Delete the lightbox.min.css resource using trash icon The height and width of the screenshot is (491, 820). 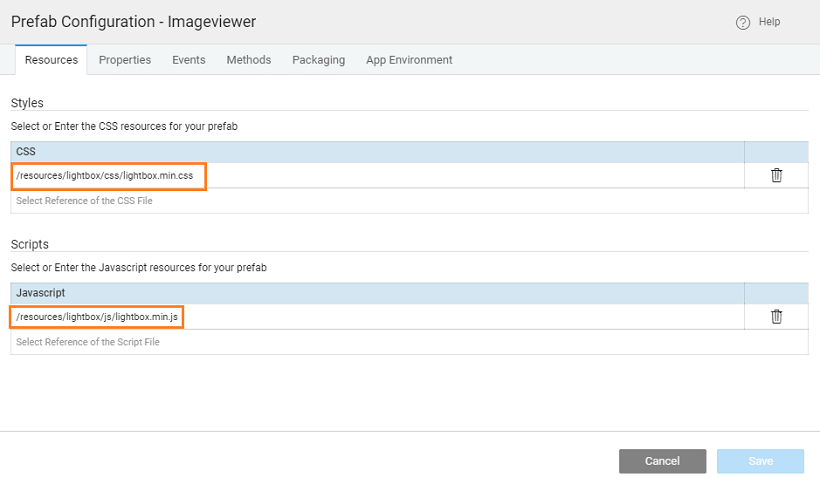tap(776, 175)
